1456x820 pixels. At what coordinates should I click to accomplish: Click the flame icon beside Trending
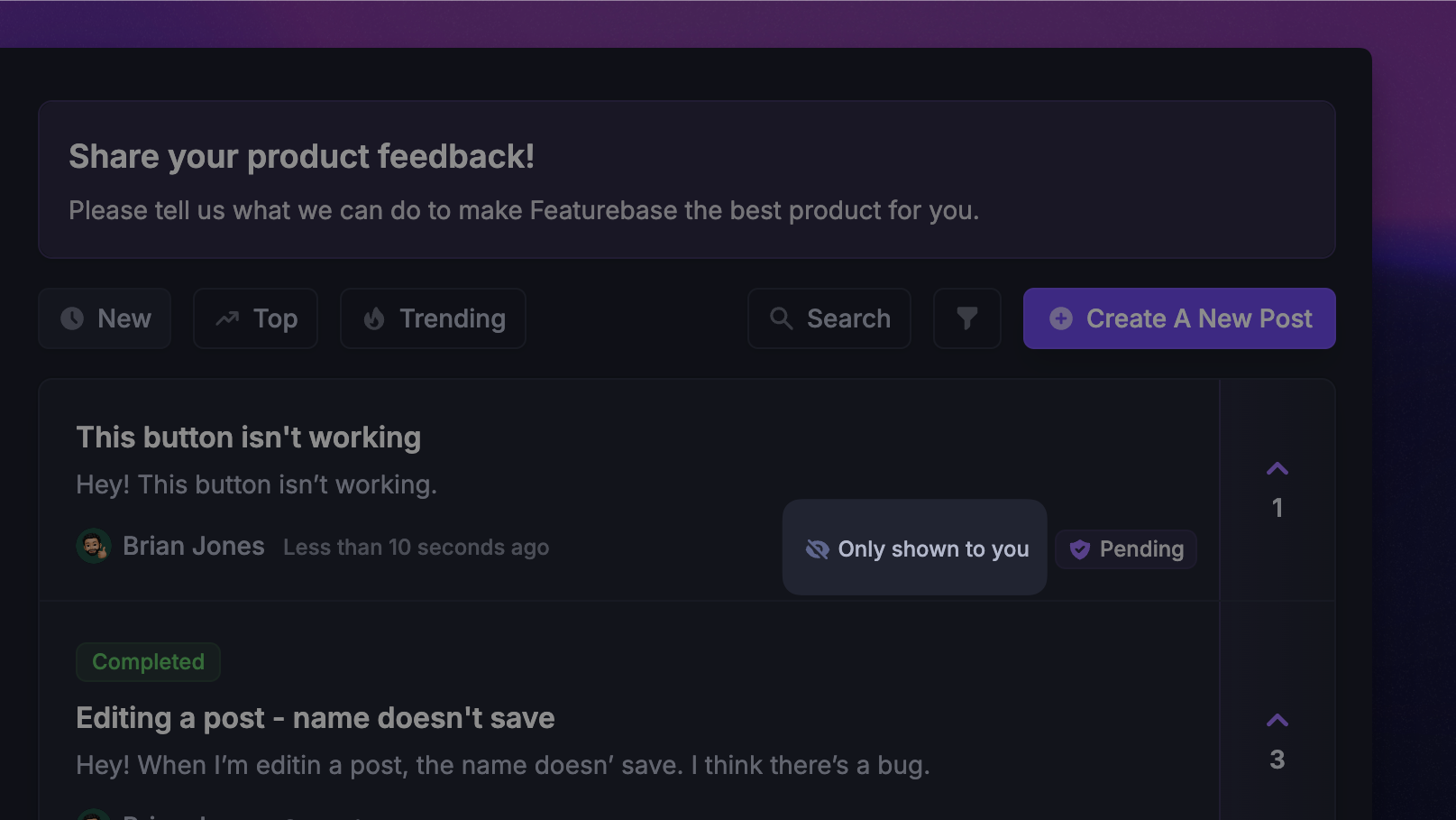click(373, 318)
